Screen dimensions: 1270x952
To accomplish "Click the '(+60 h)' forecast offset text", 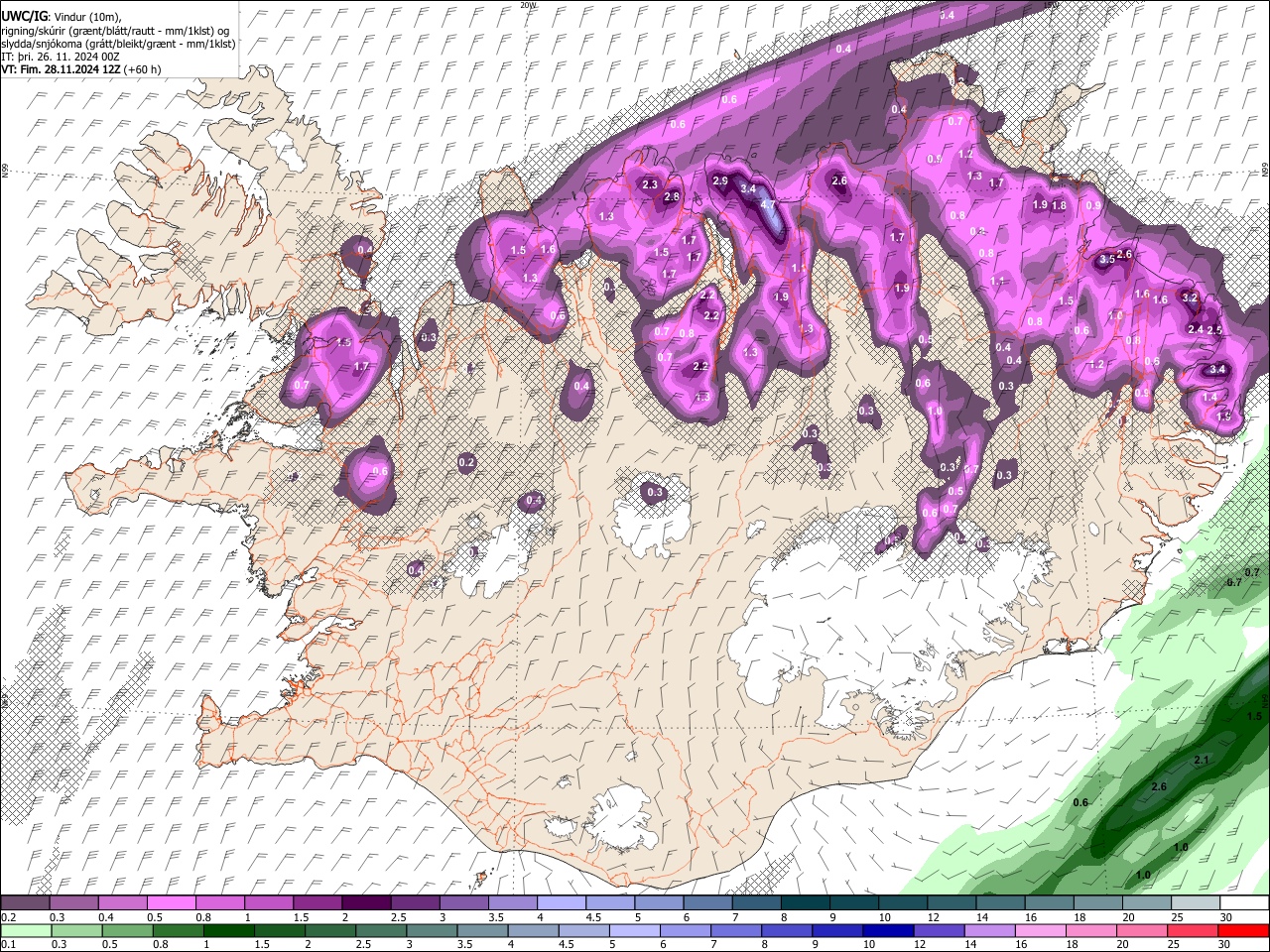I will pos(144,69).
